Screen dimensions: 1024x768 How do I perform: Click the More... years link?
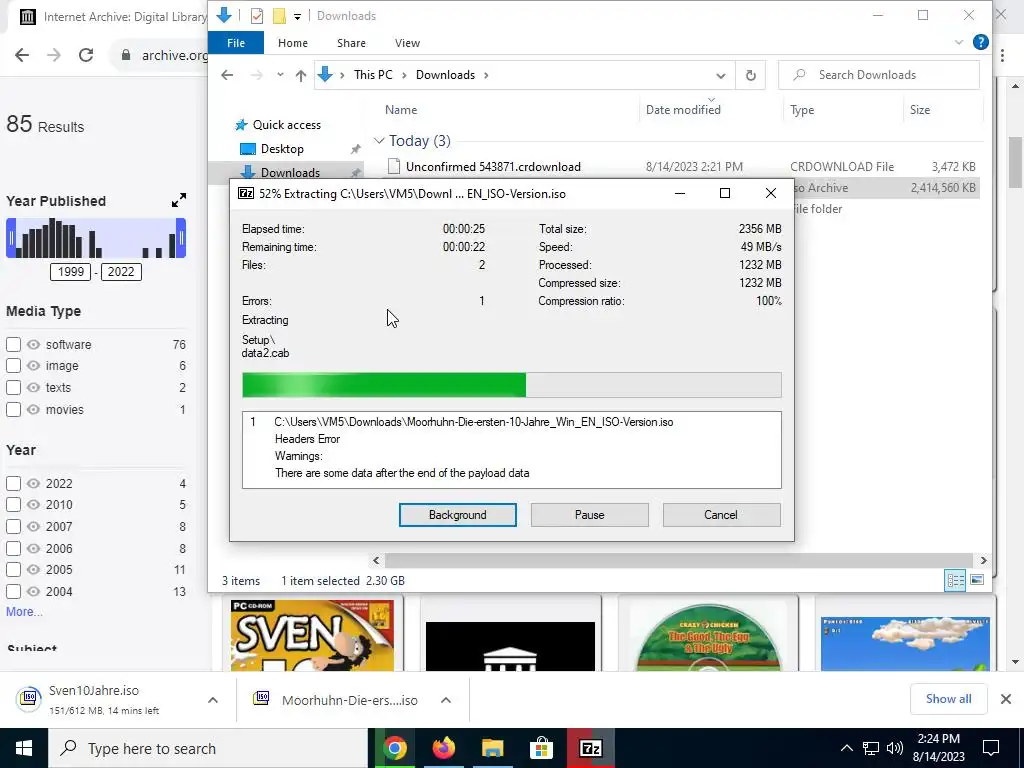(24, 612)
